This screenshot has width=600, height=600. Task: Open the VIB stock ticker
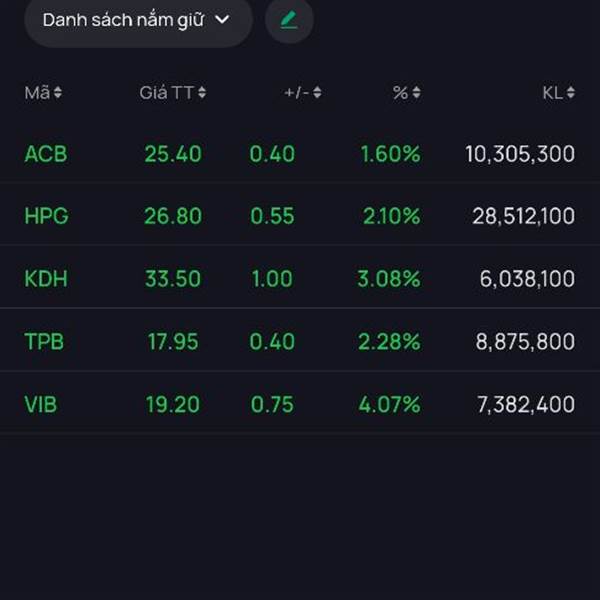point(43,404)
